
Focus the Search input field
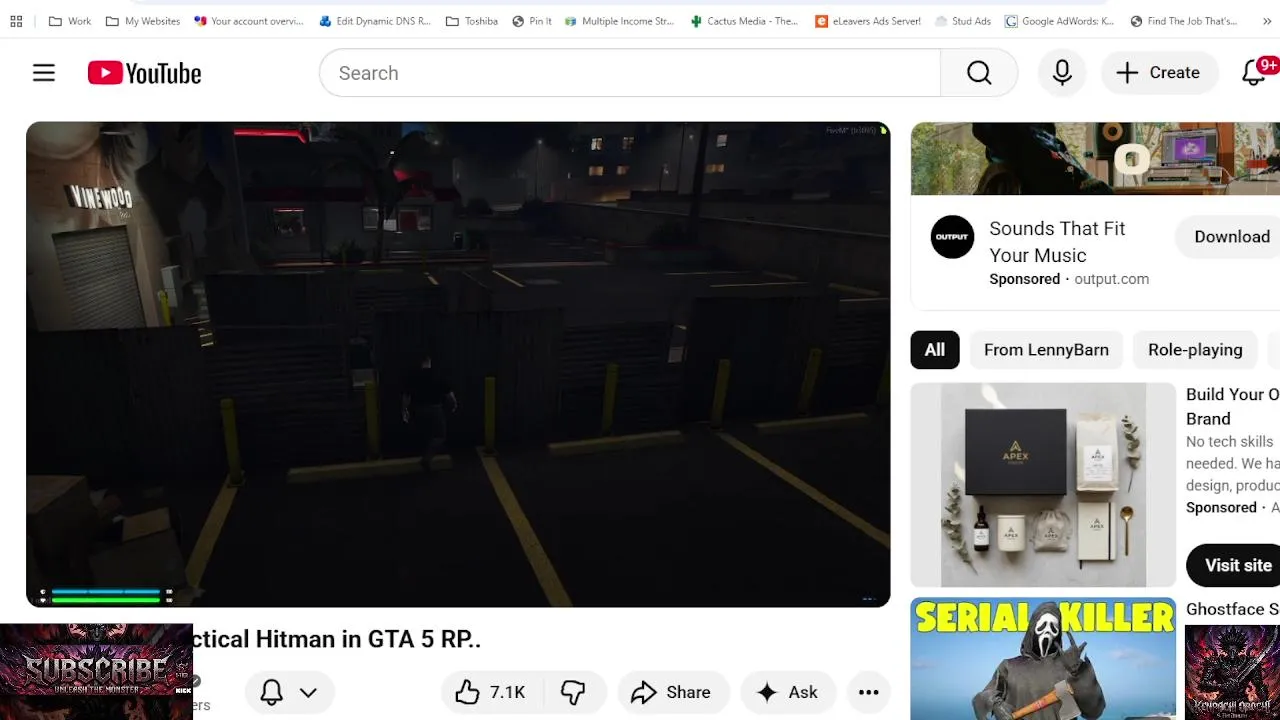(x=630, y=73)
